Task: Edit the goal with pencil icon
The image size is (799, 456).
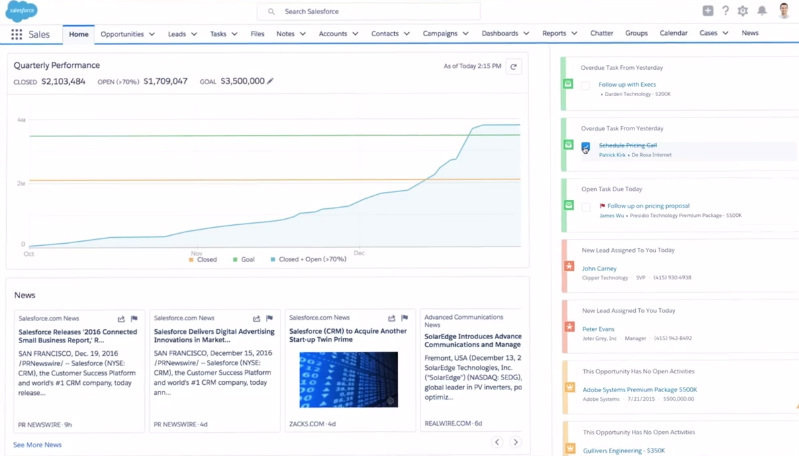Action: click(270, 81)
